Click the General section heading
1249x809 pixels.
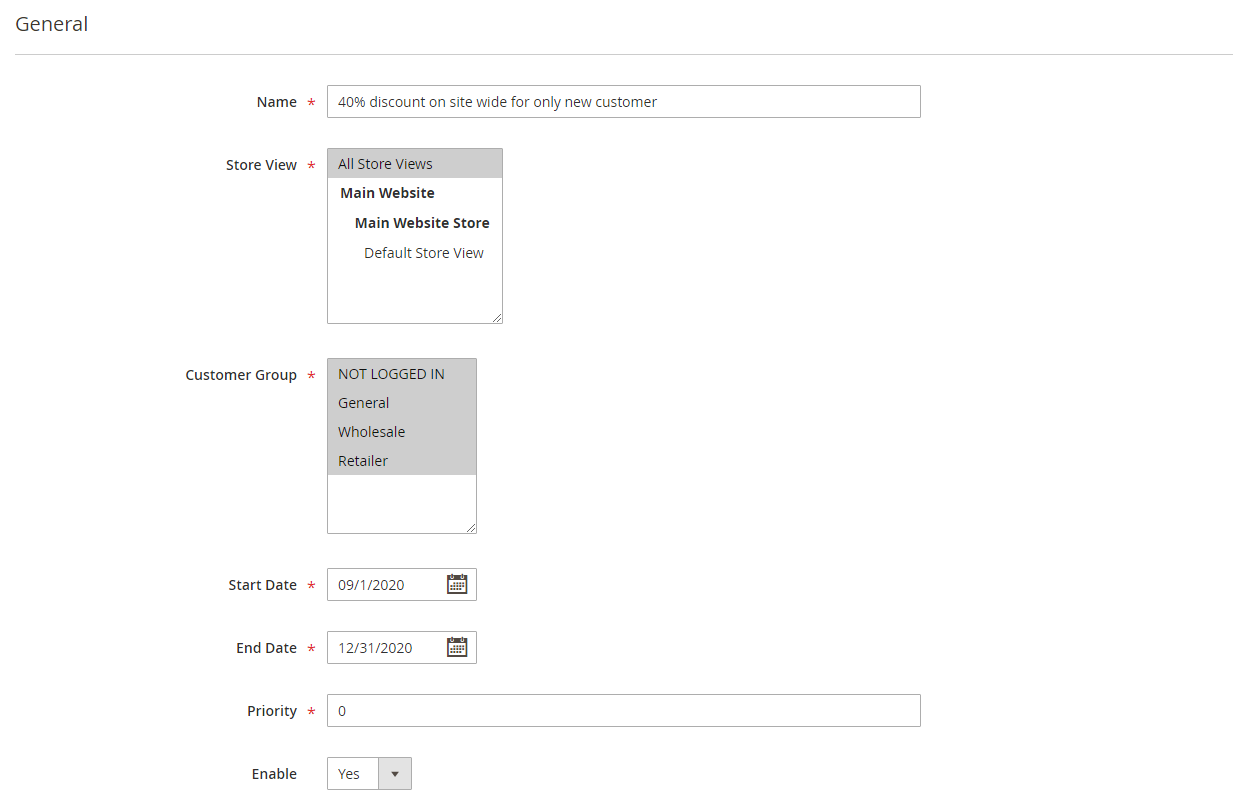(x=52, y=24)
